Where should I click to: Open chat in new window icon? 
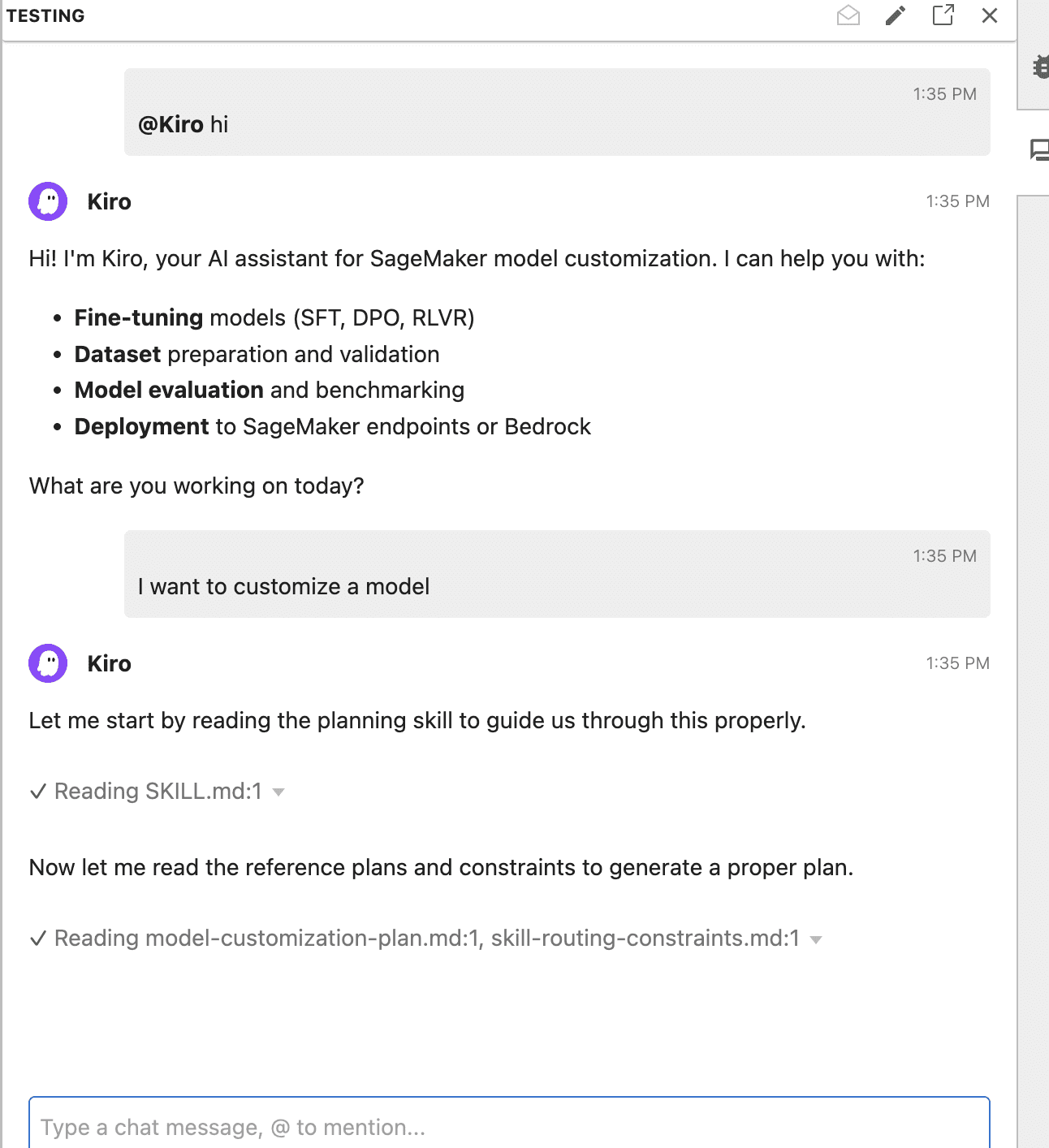click(x=943, y=15)
